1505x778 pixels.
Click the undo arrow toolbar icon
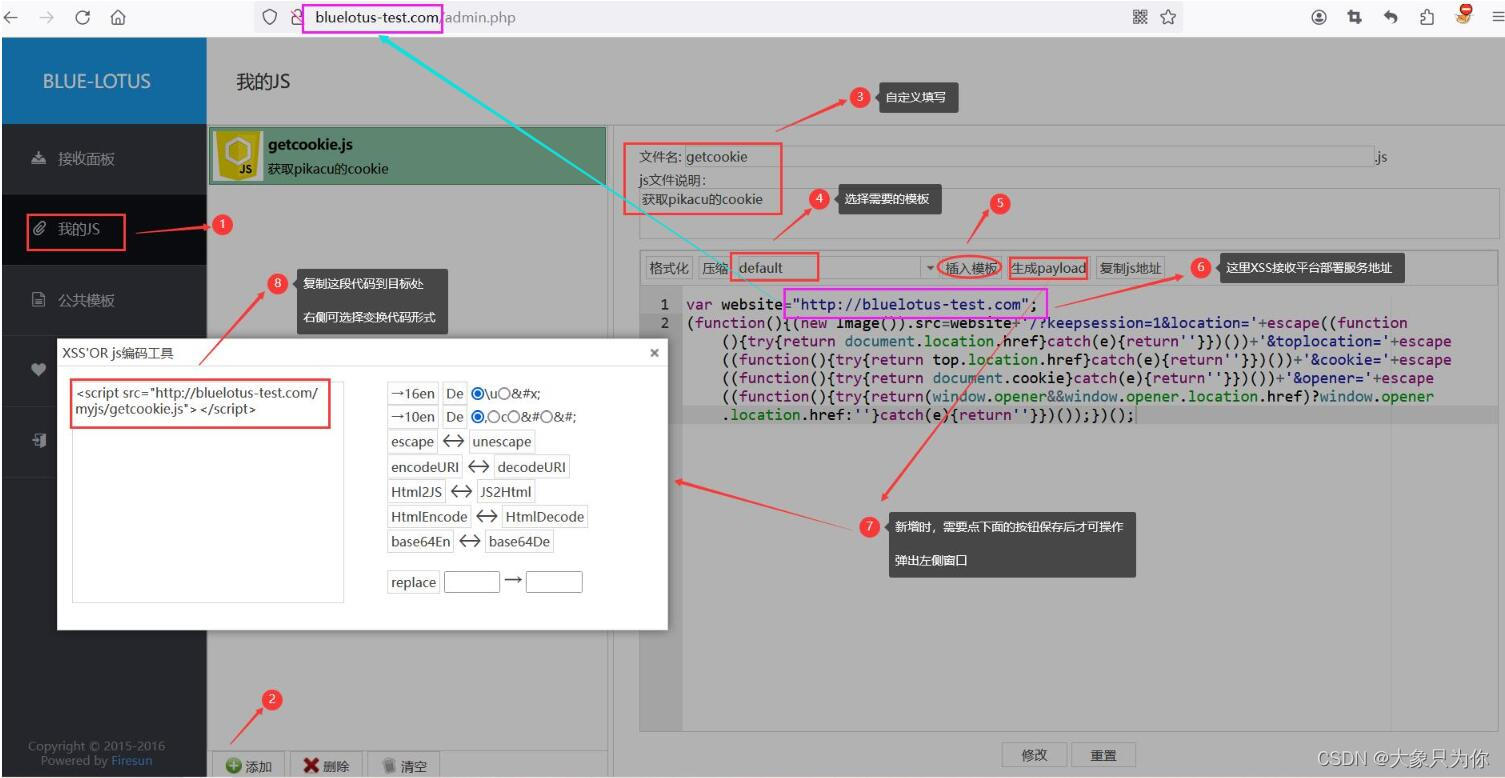point(1391,17)
